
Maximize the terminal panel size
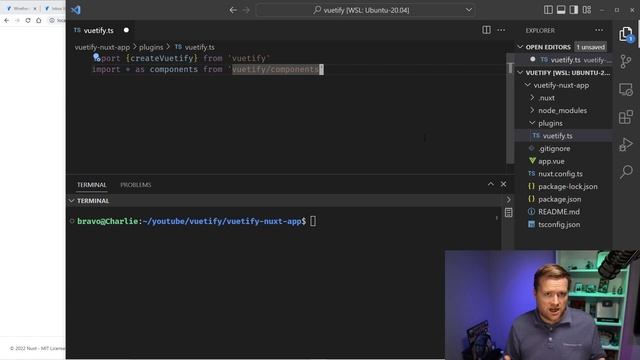click(x=491, y=184)
